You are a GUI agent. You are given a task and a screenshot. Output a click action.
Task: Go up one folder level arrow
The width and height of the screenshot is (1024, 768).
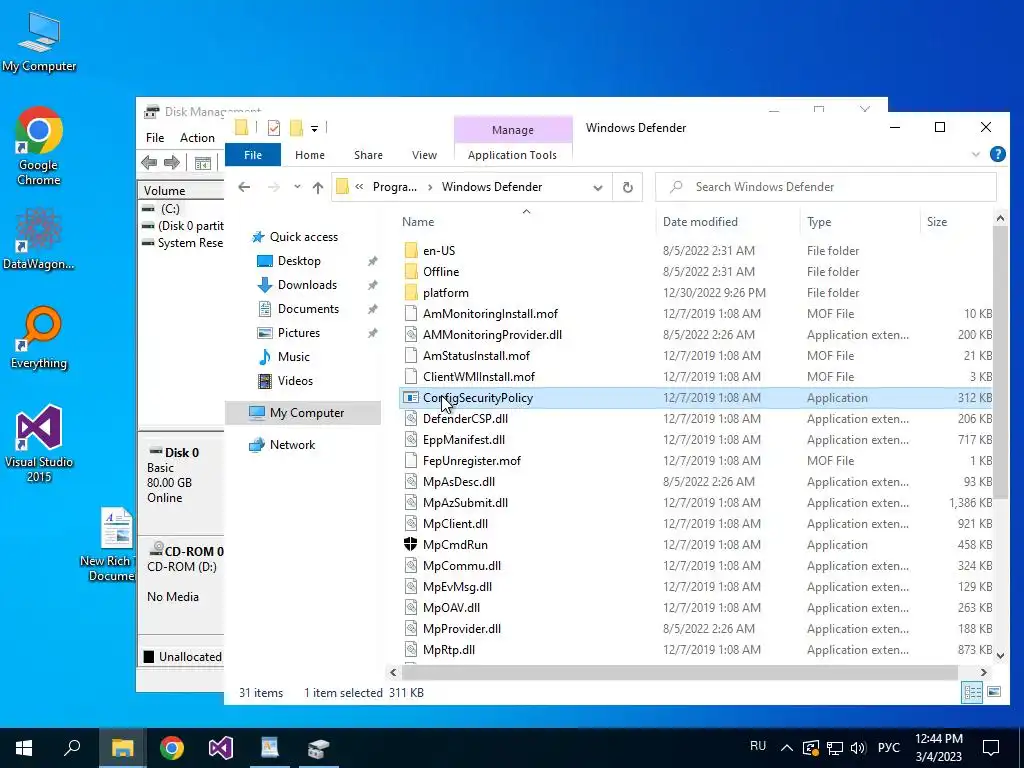pyautogui.click(x=318, y=187)
